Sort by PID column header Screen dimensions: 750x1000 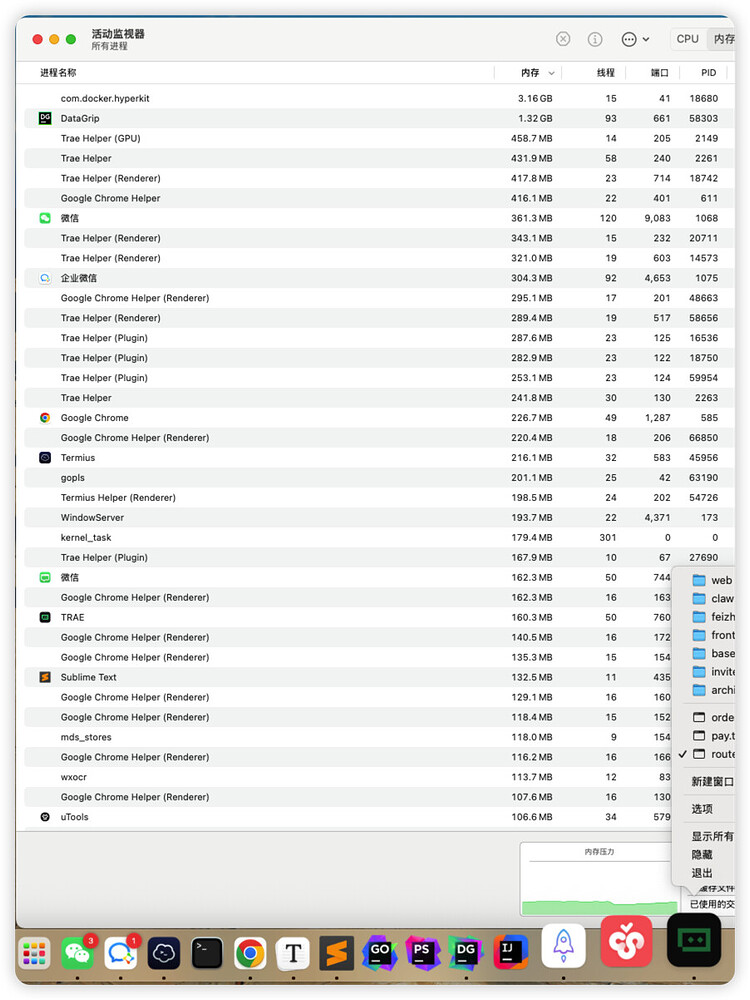(x=708, y=73)
